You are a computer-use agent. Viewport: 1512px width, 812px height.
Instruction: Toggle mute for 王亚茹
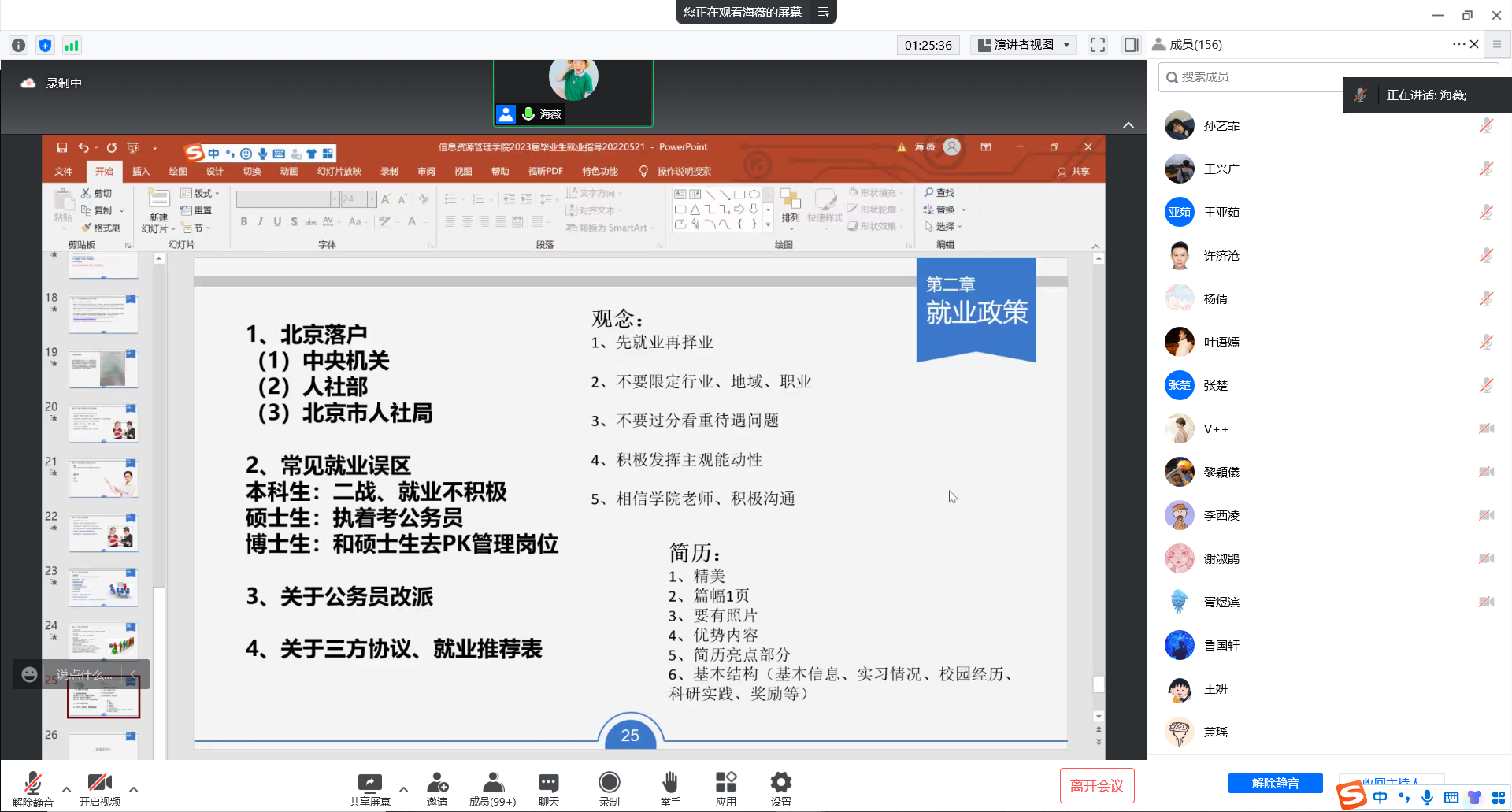(x=1486, y=212)
